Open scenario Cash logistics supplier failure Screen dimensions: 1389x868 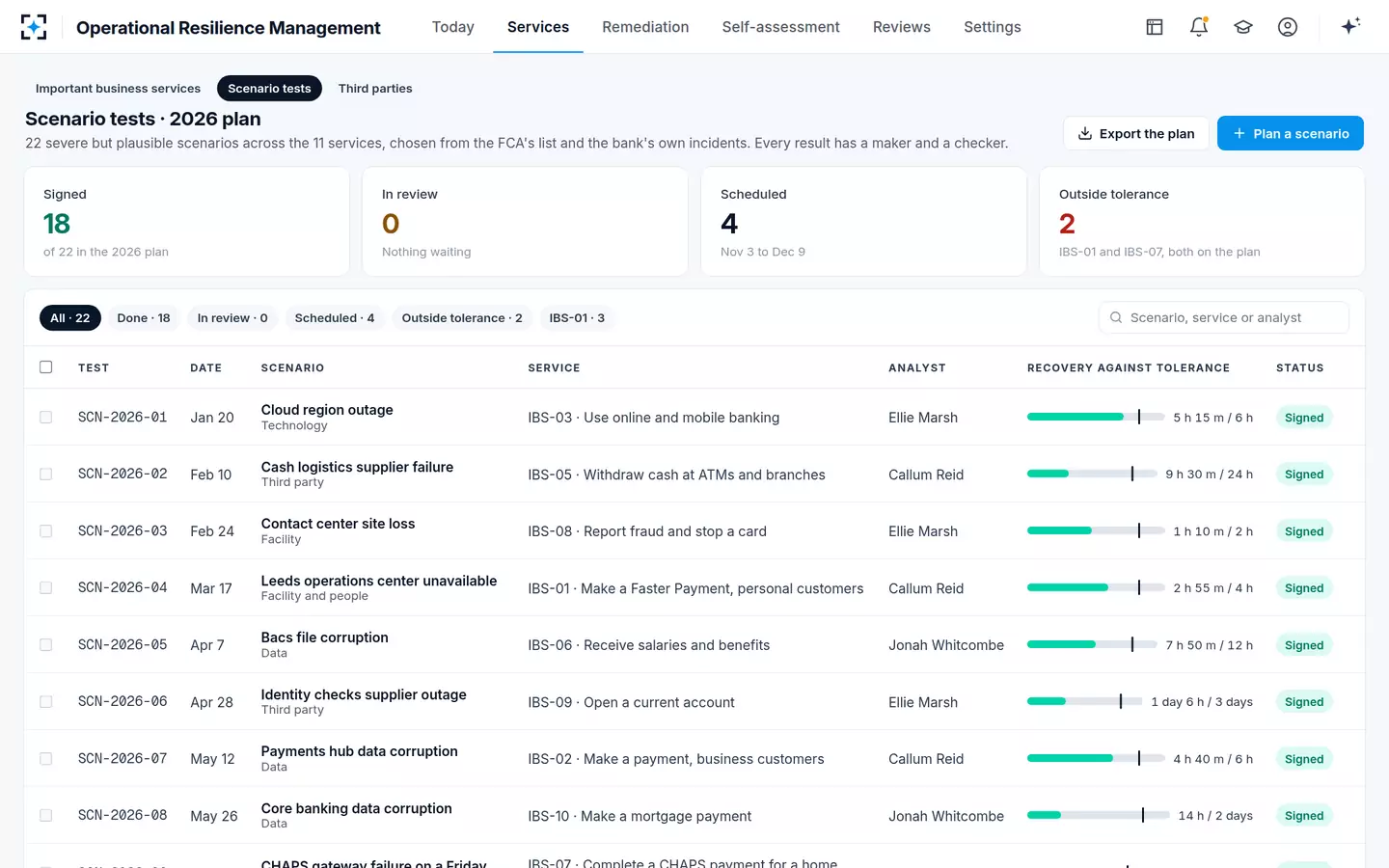[357, 468]
